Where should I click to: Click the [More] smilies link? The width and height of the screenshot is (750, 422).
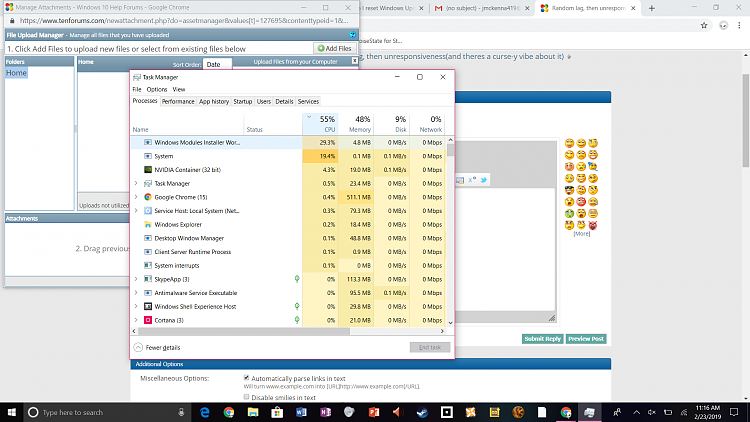[582, 234]
